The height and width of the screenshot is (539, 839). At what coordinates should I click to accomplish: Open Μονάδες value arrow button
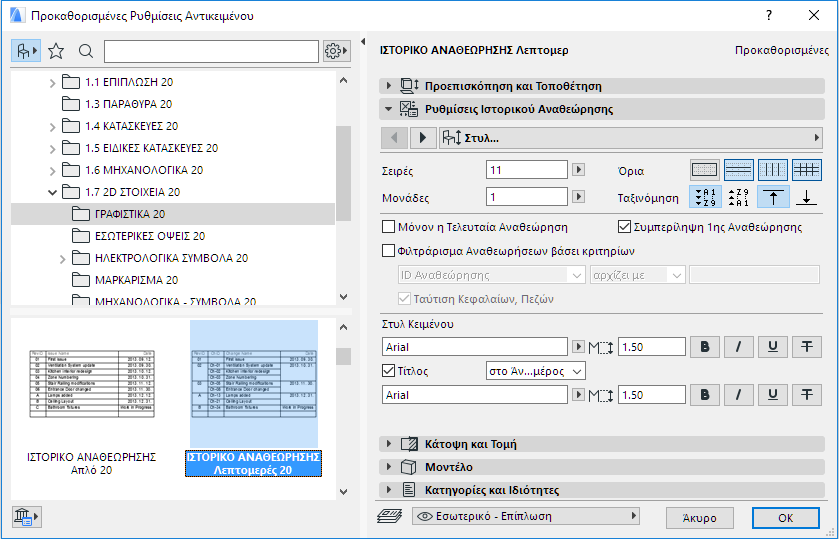click(x=578, y=196)
